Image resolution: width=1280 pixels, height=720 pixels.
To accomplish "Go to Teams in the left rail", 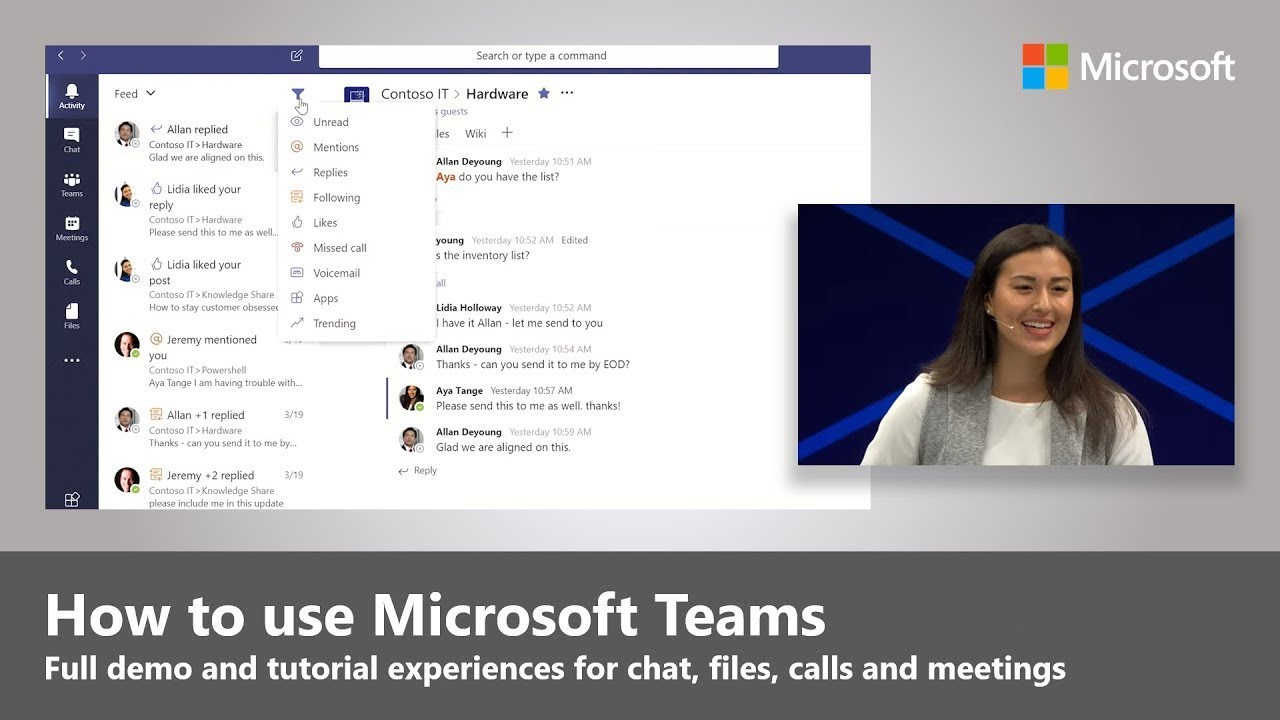I will (x=72, y=184).
